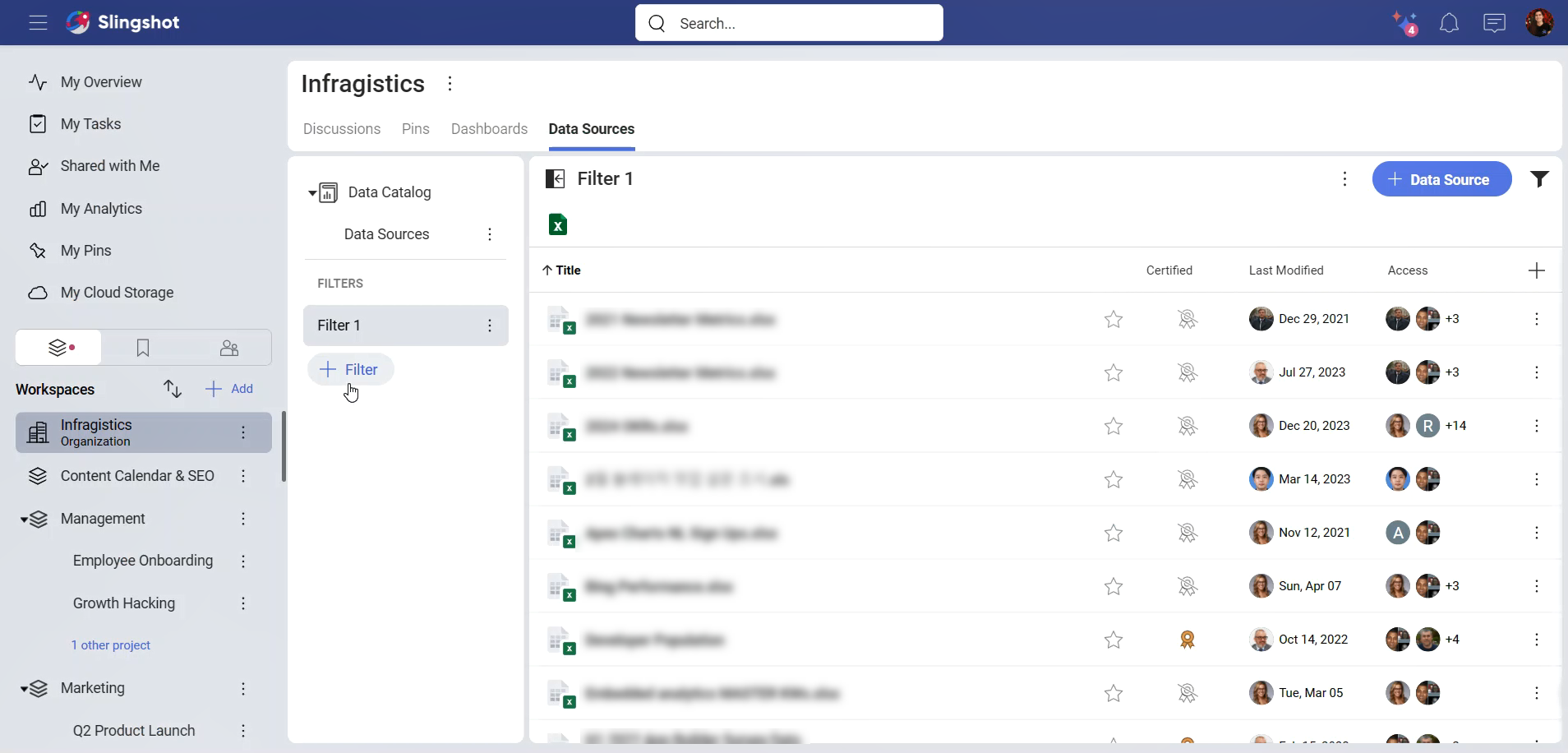Screen dimensions: 1568x753
Task: Open row options for Dec 29, 2021 file
Action: [x=1537, y=319]
